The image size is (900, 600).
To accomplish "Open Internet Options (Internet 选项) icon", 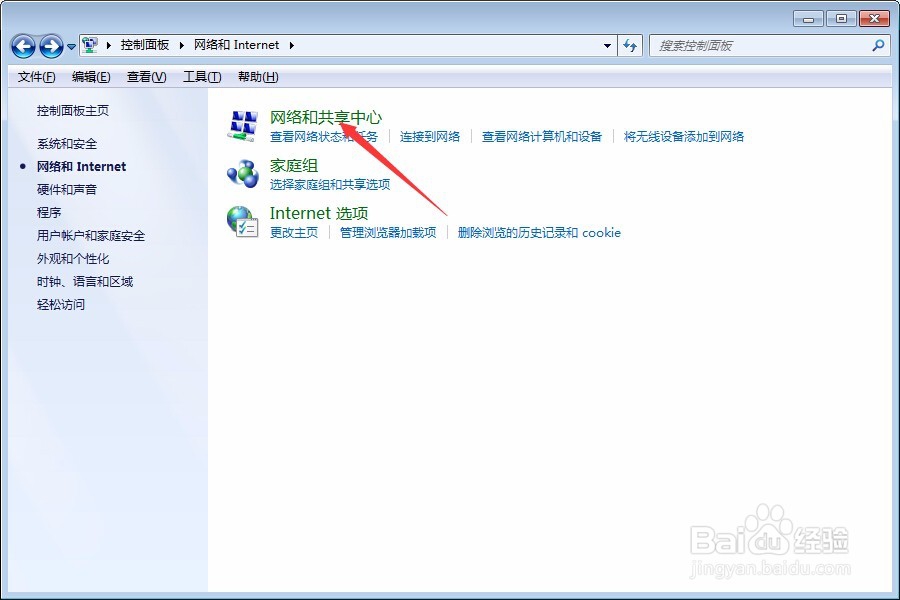I will (x=242, y=220).
